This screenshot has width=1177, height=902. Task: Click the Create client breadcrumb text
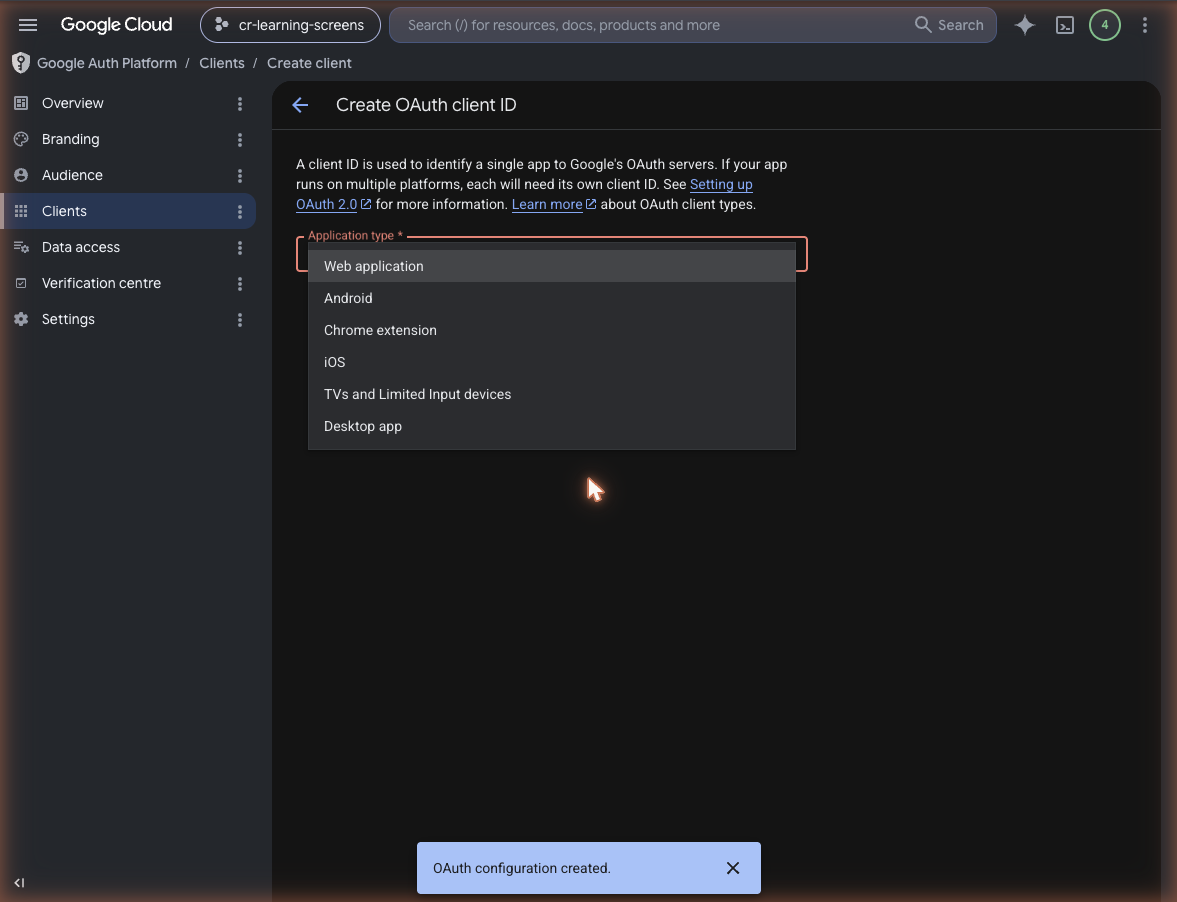pyautogui.click(x=309, y=63)
